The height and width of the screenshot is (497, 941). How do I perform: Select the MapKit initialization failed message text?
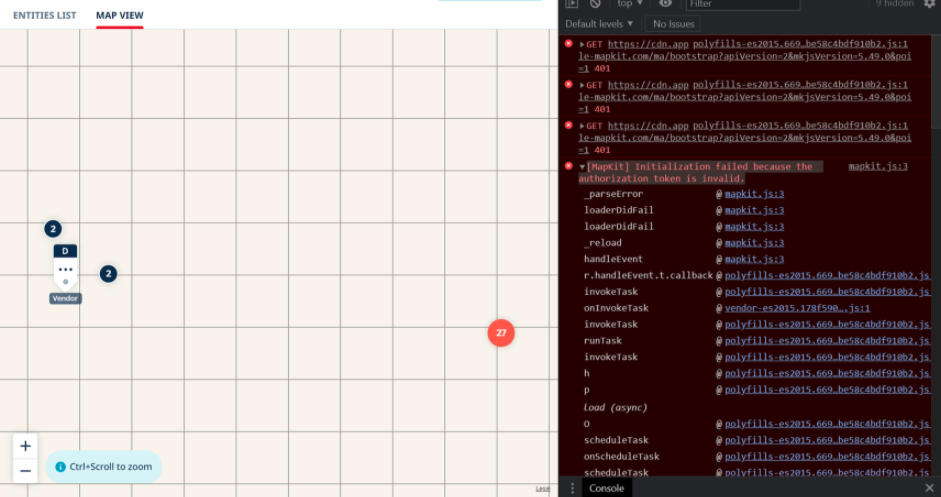coord(699,172)
